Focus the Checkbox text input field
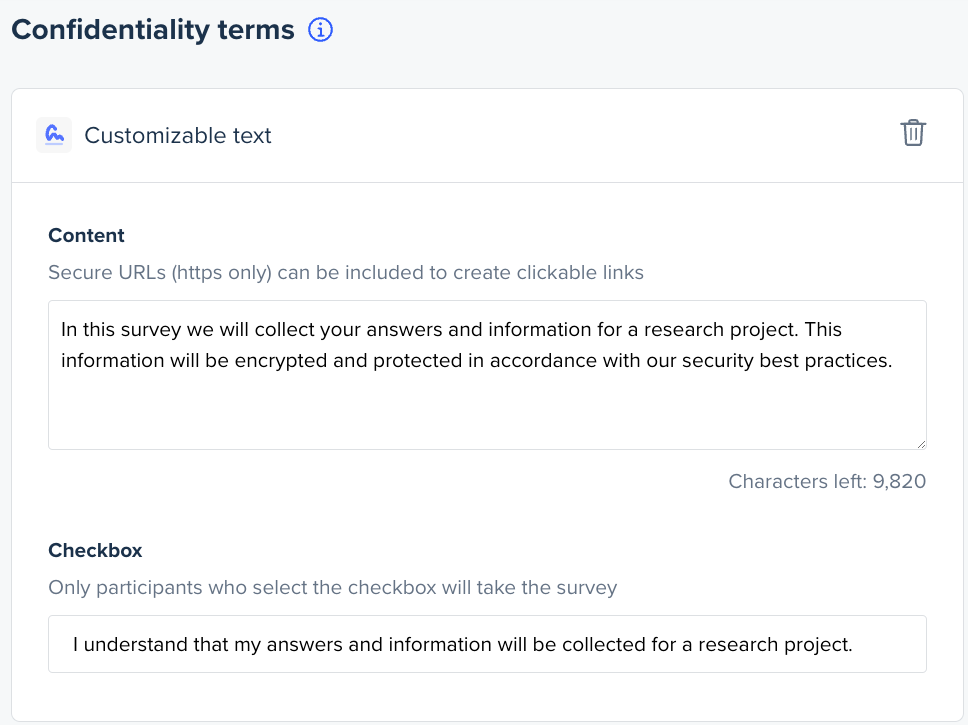The height and width of the screenshot is (725, 968). coord(487,644)
